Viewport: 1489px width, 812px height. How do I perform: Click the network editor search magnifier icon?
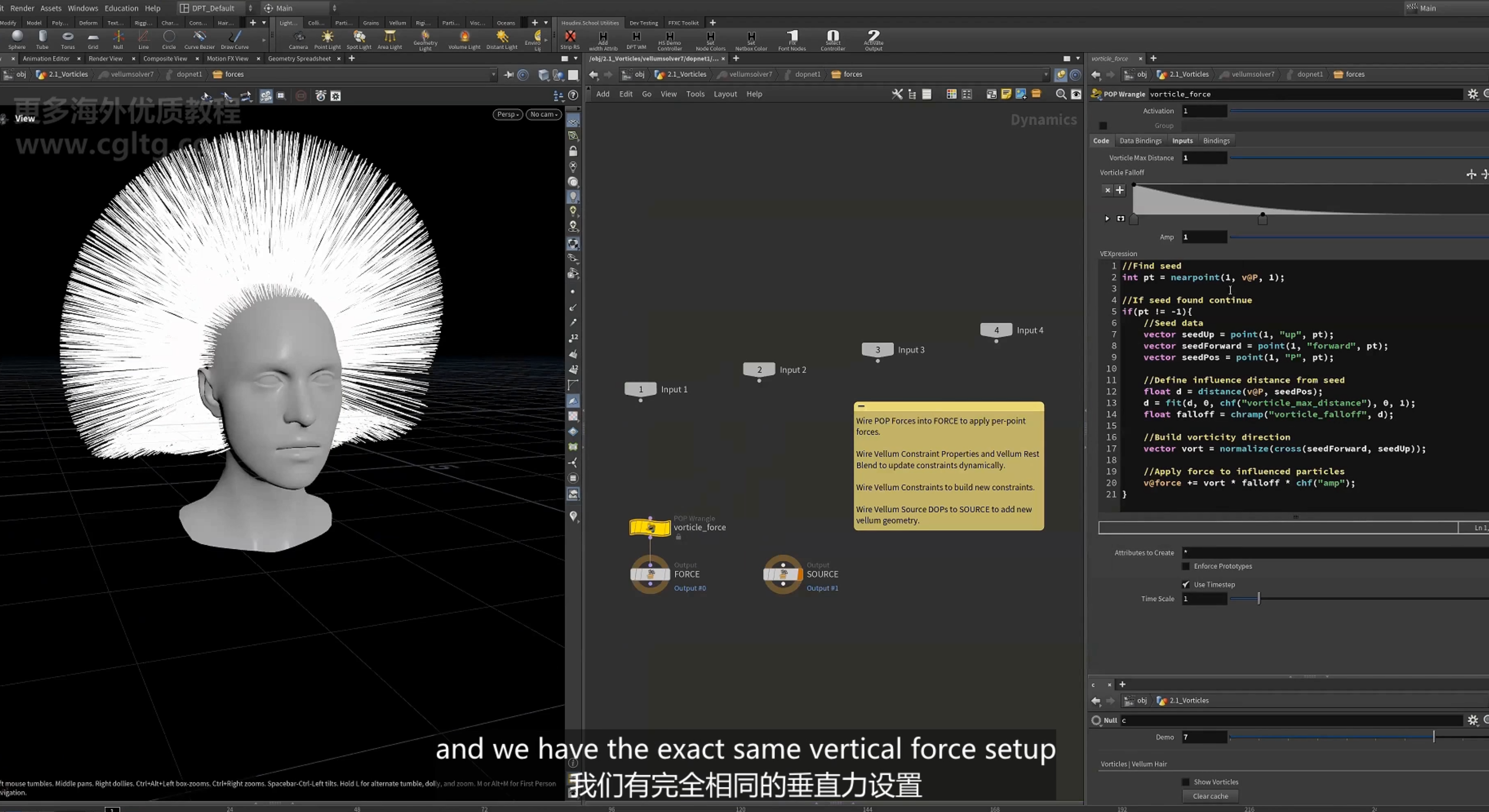(1061, 94)
